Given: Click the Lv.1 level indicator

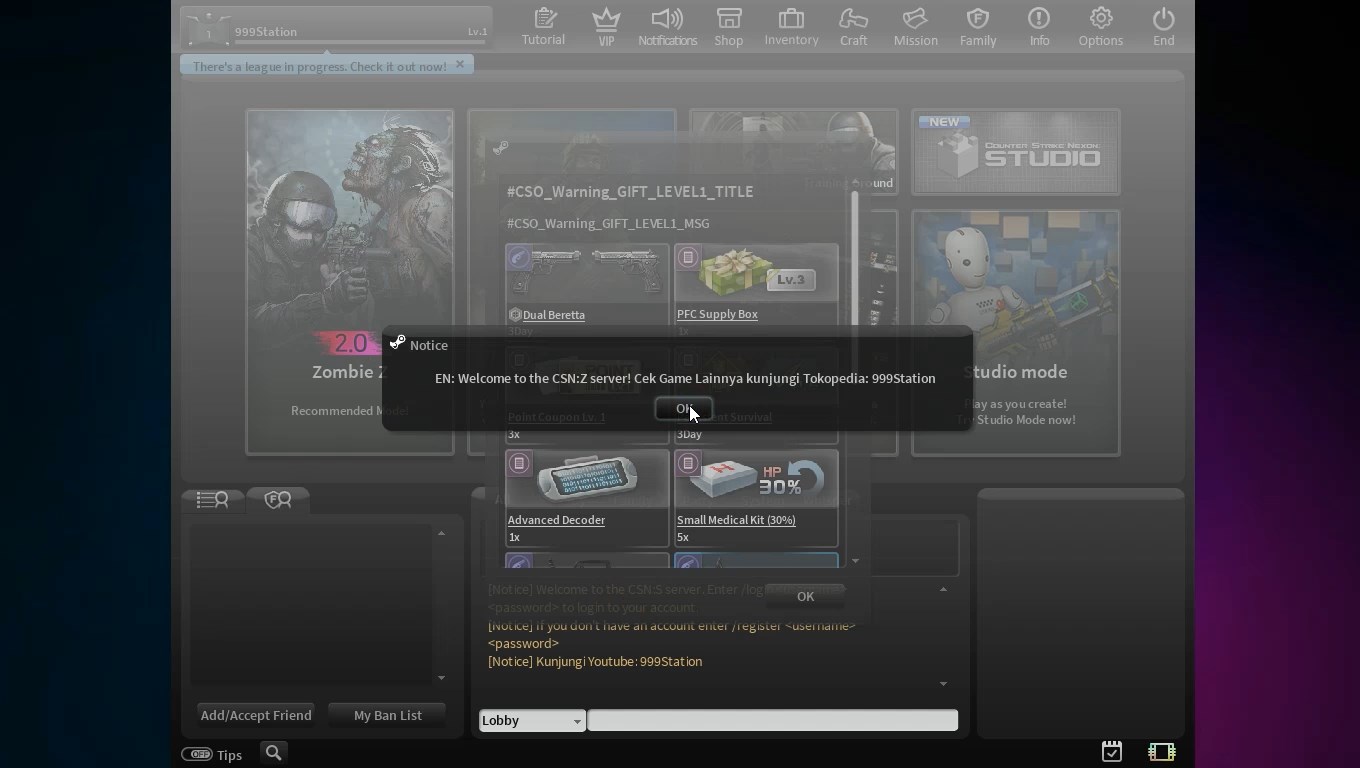Looking at the screenshot, I should pyautogui.click(x=478, y=32).
